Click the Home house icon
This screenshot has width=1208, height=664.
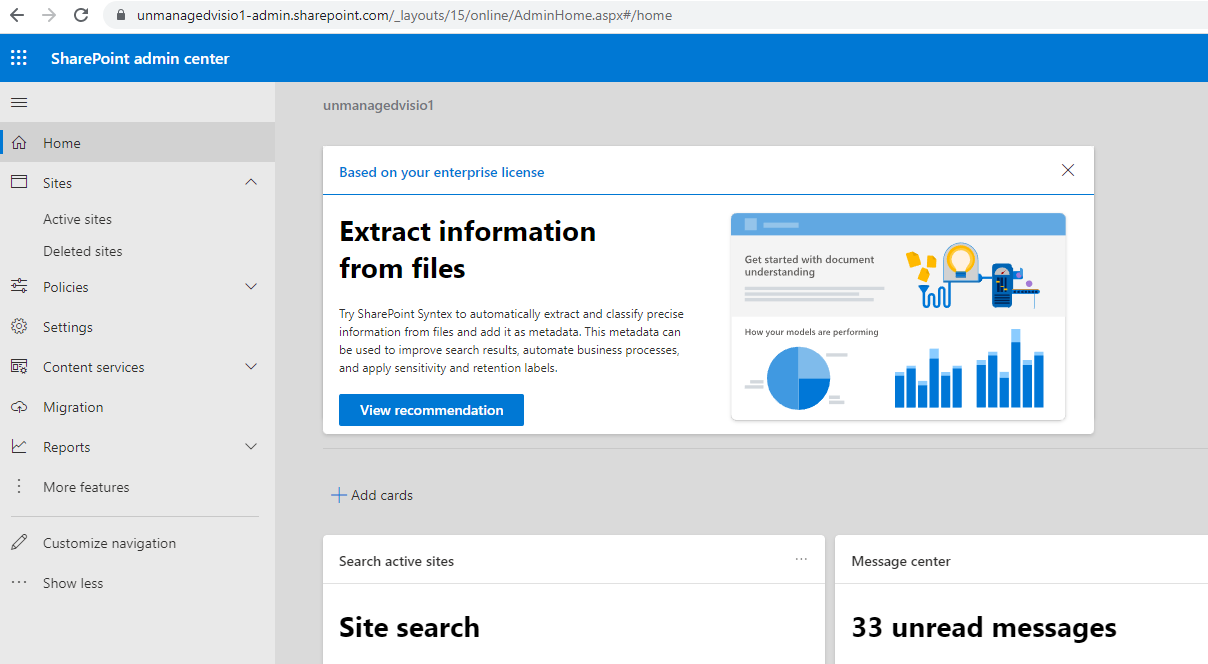(x=19, y=143)
